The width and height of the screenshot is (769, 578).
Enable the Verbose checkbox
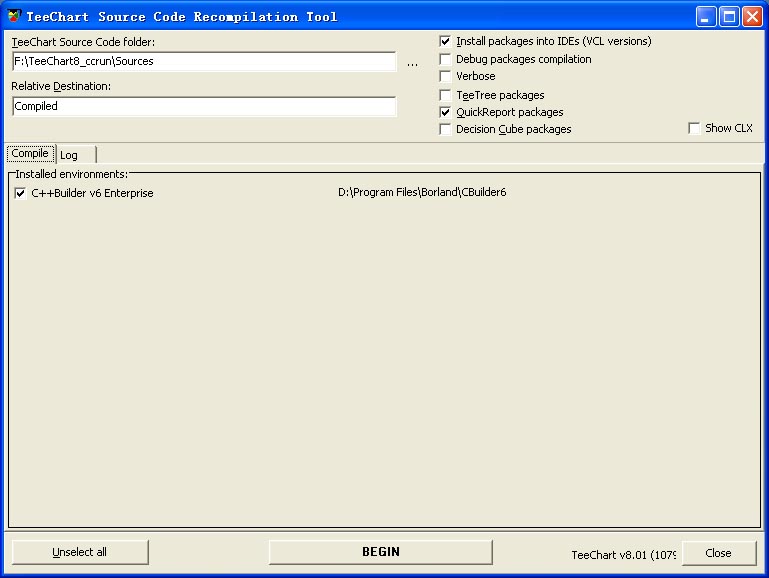[446, 76]
